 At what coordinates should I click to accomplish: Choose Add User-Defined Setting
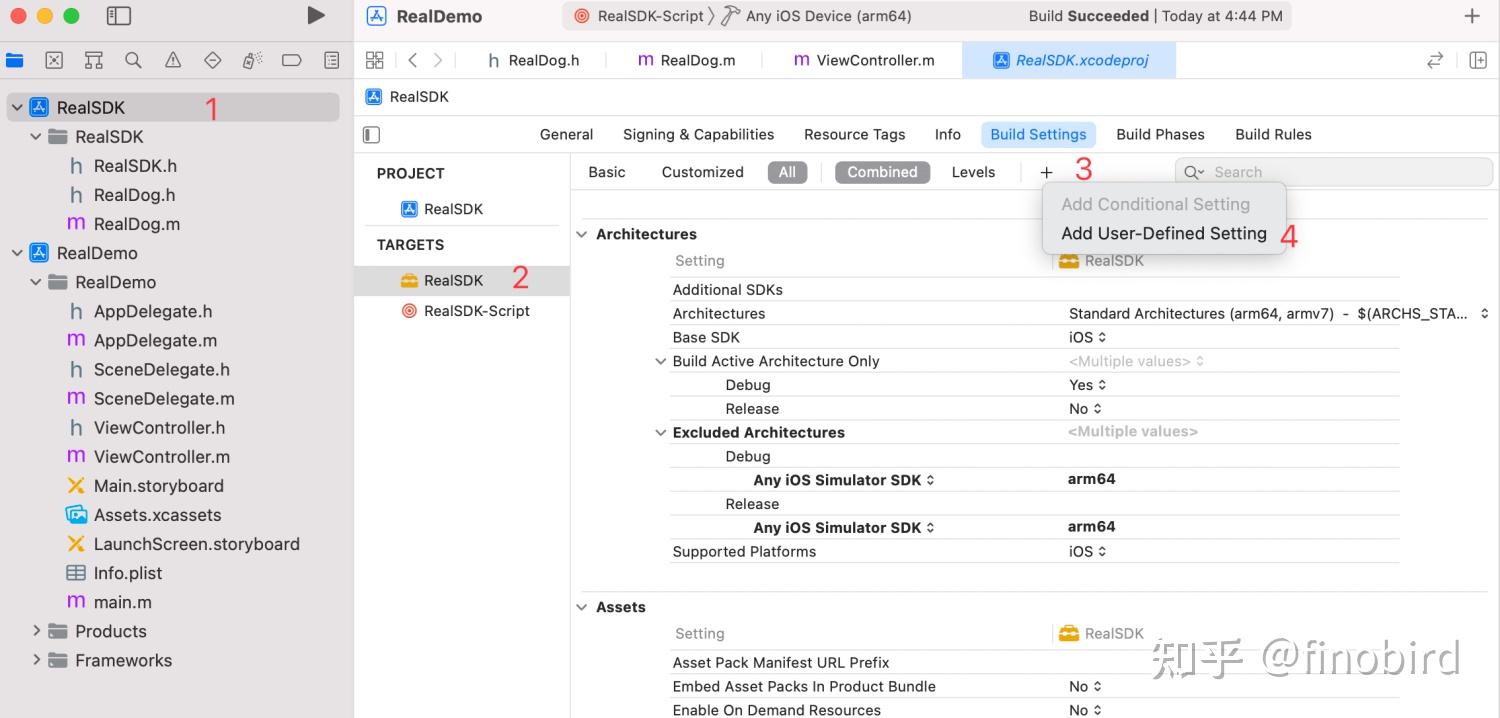coord(1164,233)
